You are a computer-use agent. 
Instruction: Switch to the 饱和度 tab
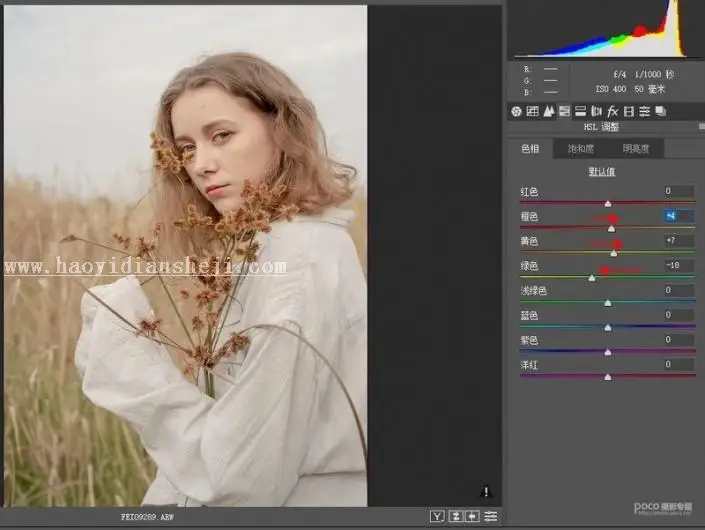[580, 149]
